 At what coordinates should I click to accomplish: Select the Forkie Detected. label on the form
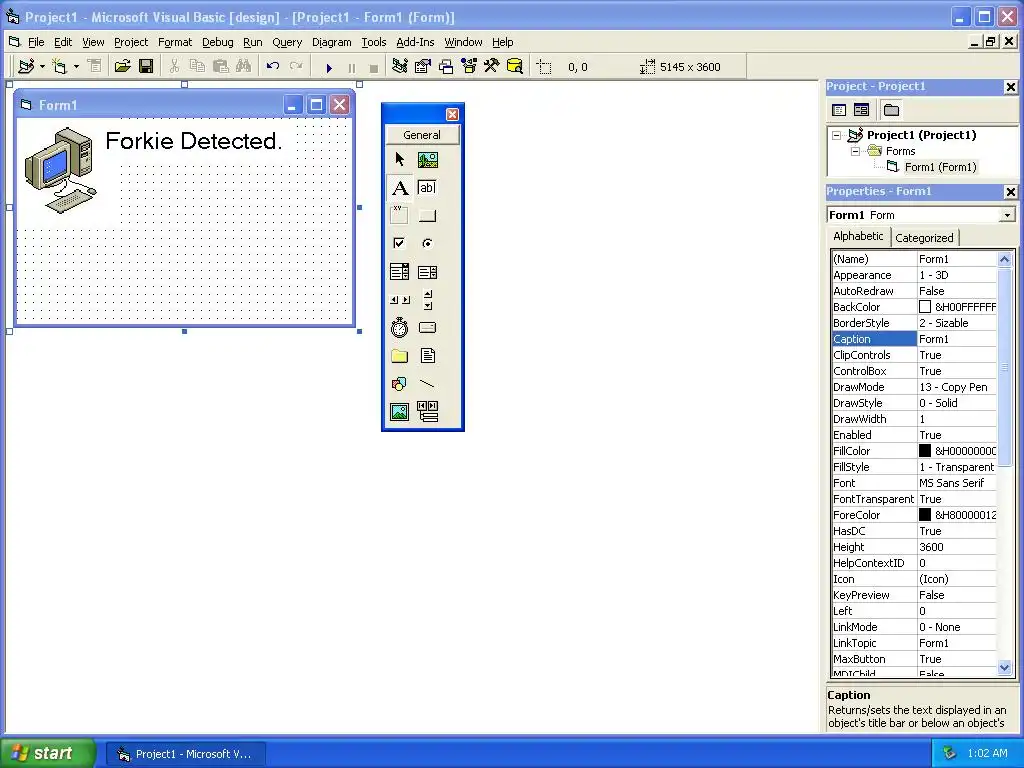coord(193,140)
